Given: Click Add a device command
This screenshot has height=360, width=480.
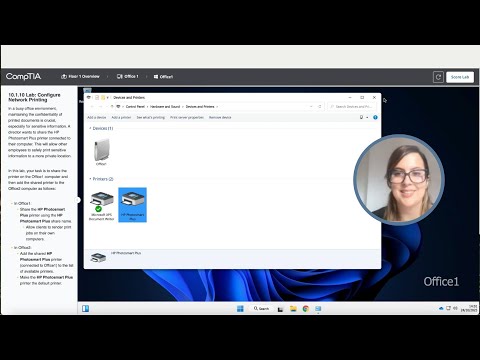Looking at the screenshot, I should pyautogui.click(x=97, y=117).
